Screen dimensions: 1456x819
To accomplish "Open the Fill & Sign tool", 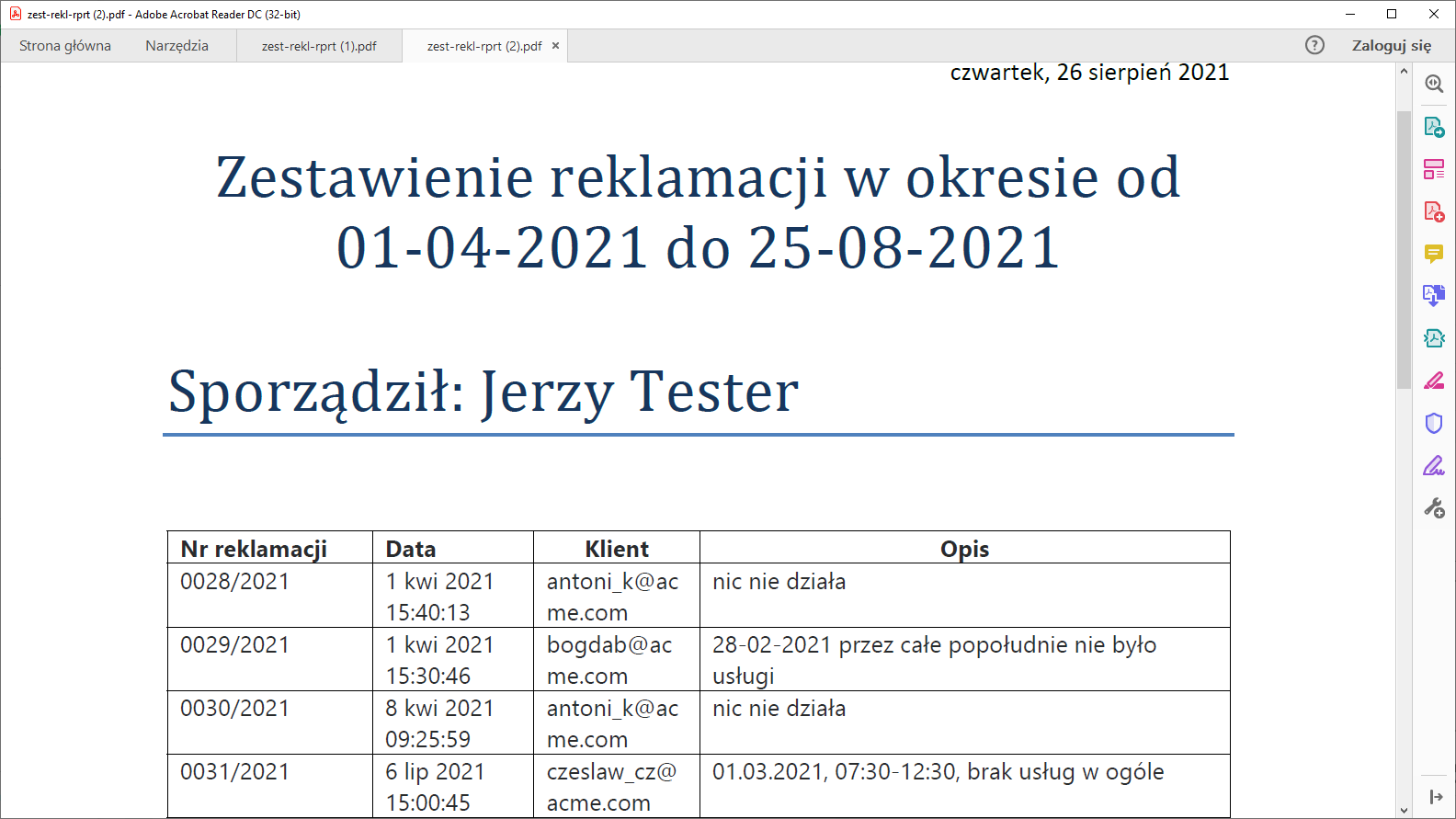I will click(1434, 465).
